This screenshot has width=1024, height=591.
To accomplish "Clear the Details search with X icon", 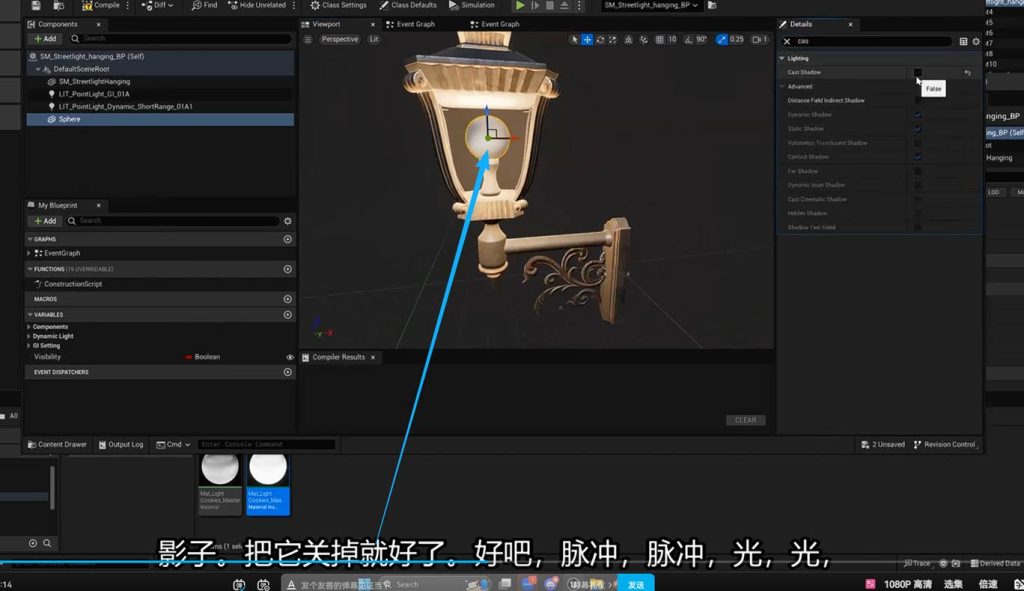I will 787,42.
